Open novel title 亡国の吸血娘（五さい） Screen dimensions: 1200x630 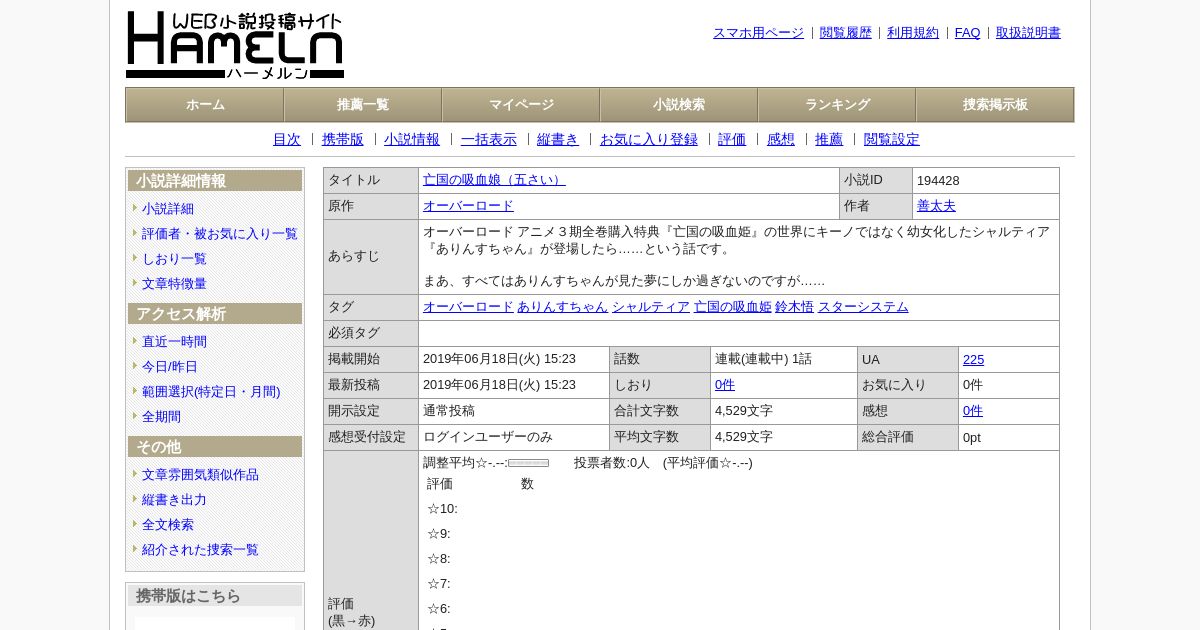pos(494,180)
